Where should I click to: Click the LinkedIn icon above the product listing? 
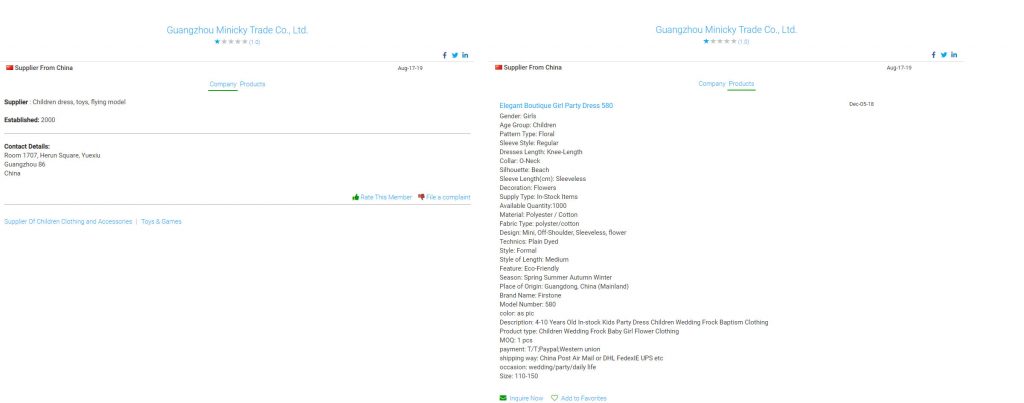(954, 55)
